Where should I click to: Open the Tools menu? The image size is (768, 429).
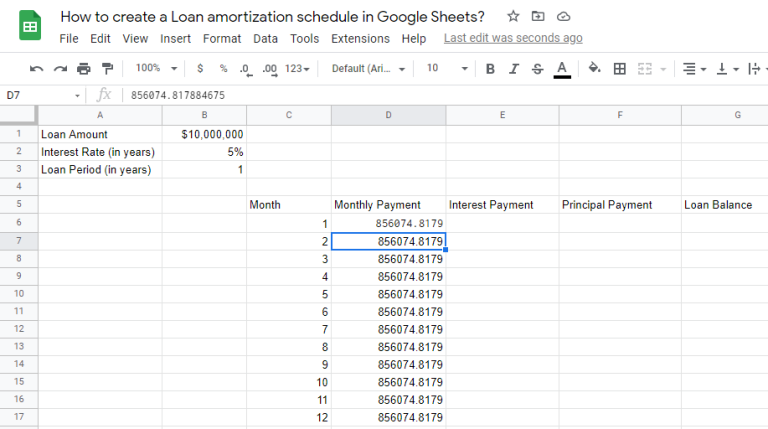click(304, 39)
